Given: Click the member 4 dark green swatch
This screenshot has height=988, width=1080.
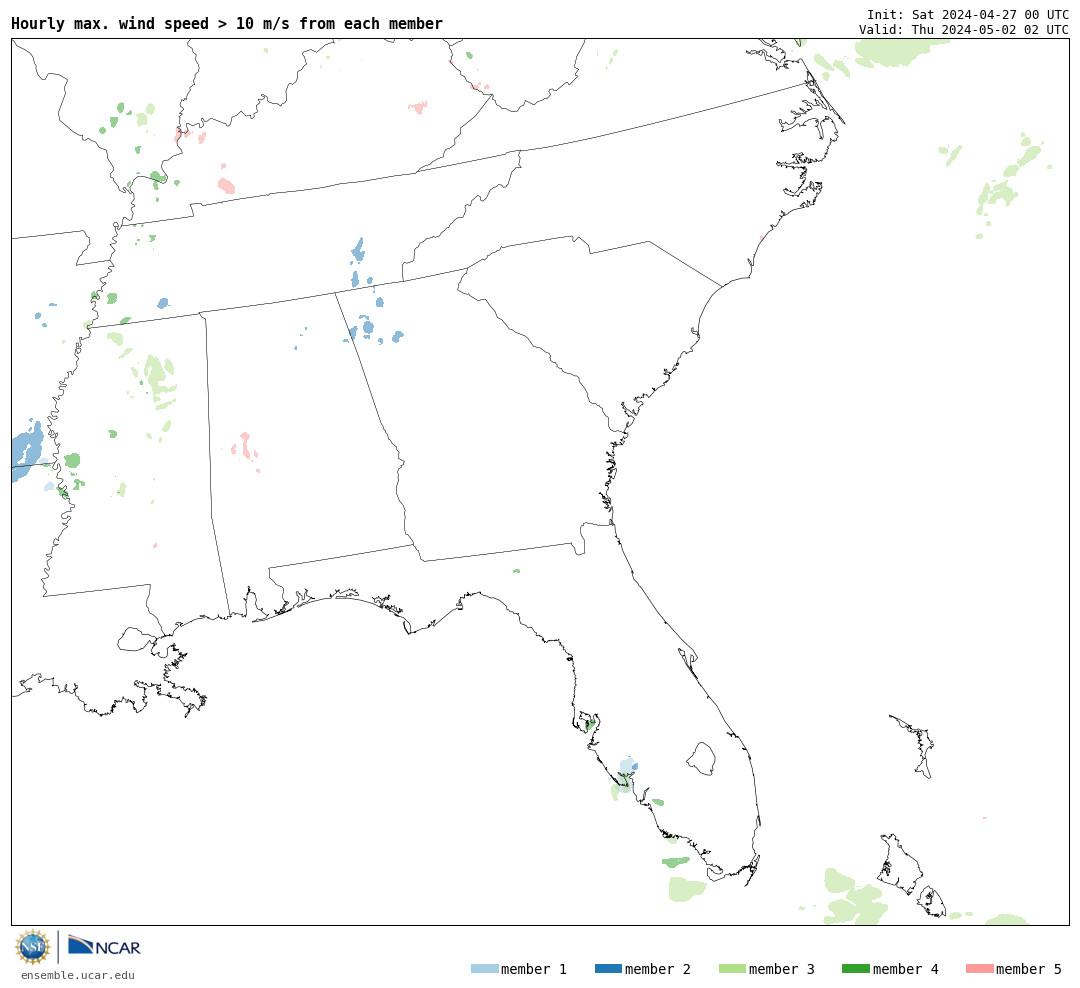Looking at the screenshot, I should (855, 969).
